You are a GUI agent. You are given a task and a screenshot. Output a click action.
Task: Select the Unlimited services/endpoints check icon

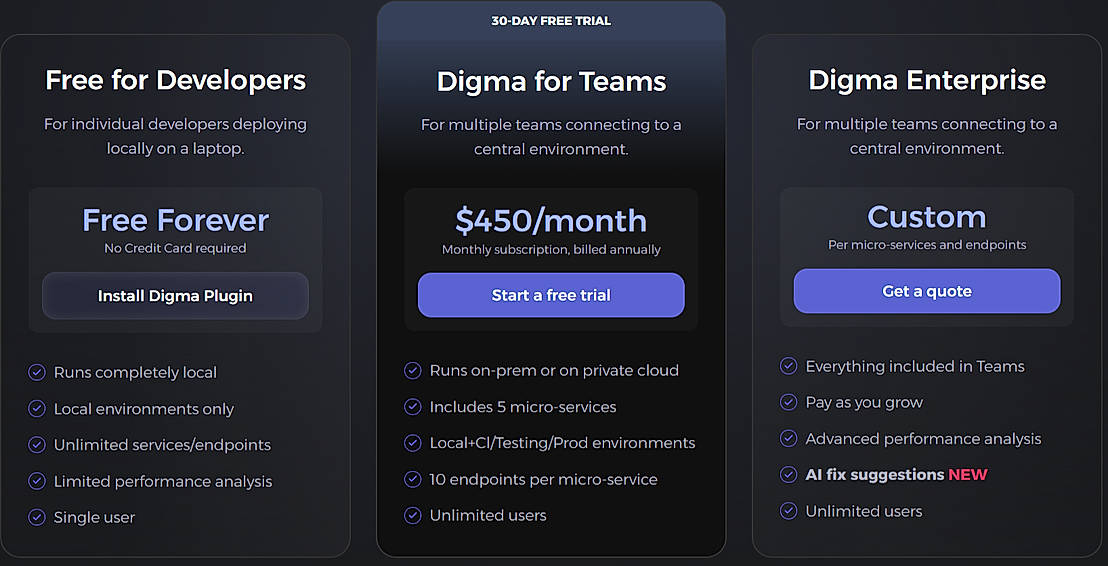pyautogui.click(x=37, y=445)
